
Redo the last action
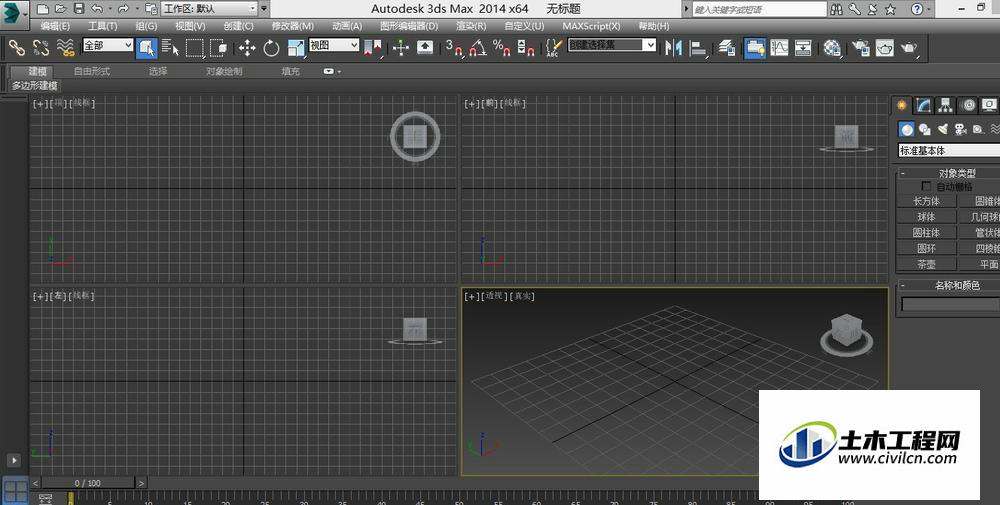coord(123,9)
